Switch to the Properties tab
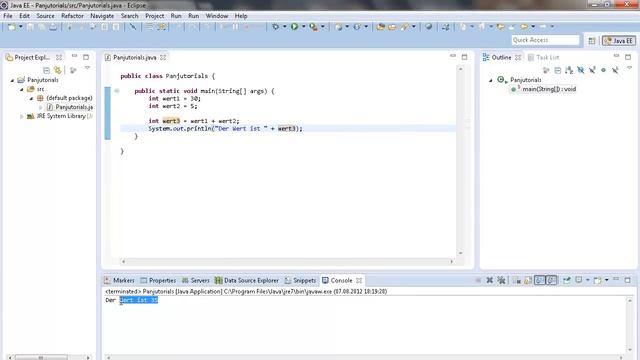 (x=158, y=280)
